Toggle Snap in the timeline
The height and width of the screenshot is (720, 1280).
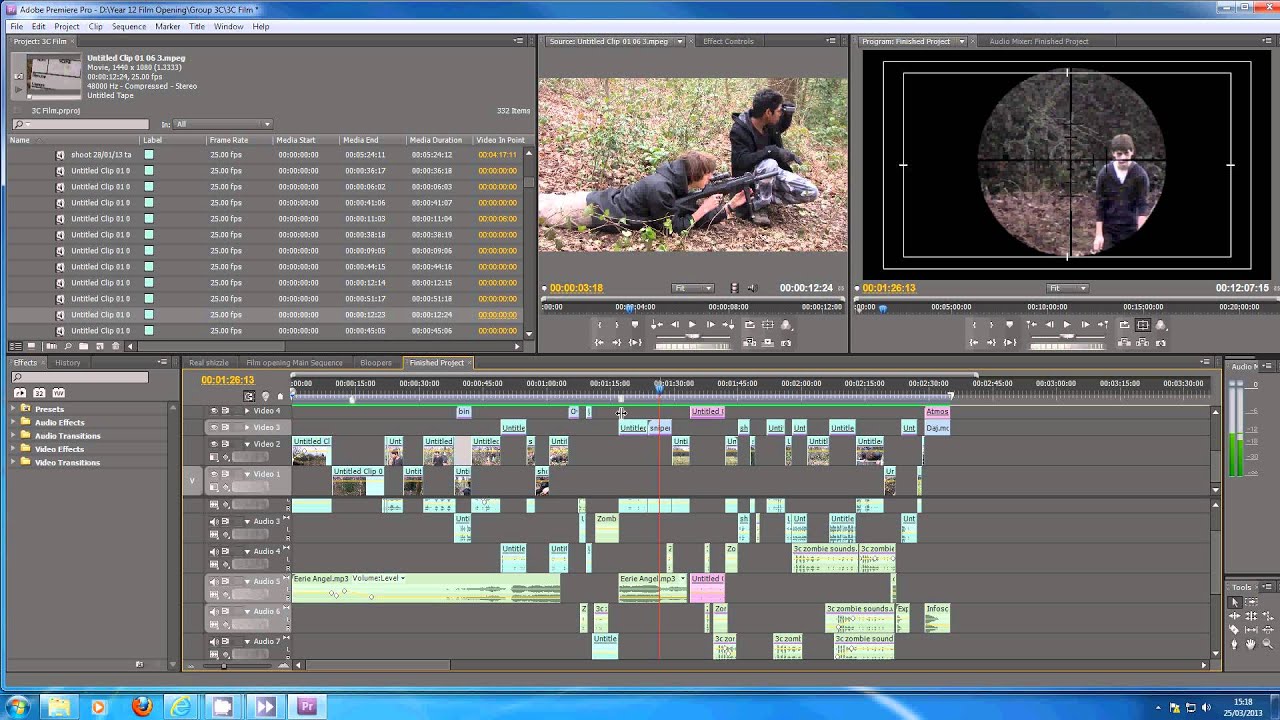point(249,396)
